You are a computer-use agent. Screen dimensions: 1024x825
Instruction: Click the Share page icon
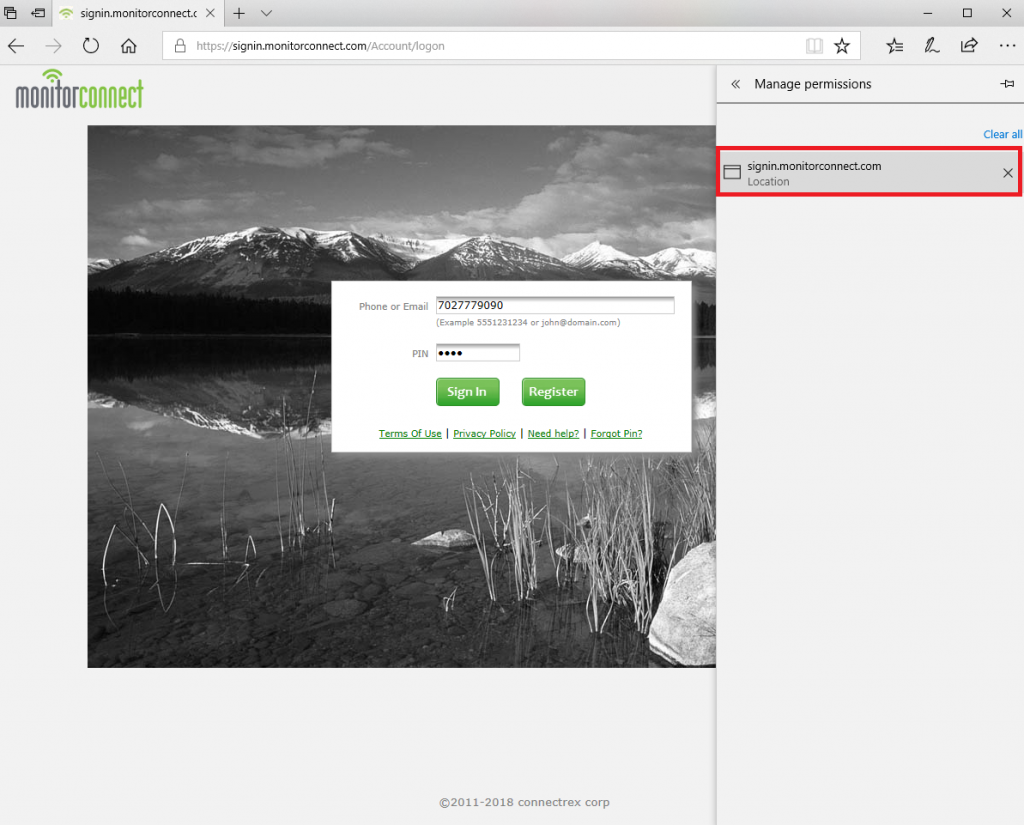coord(968,46)
